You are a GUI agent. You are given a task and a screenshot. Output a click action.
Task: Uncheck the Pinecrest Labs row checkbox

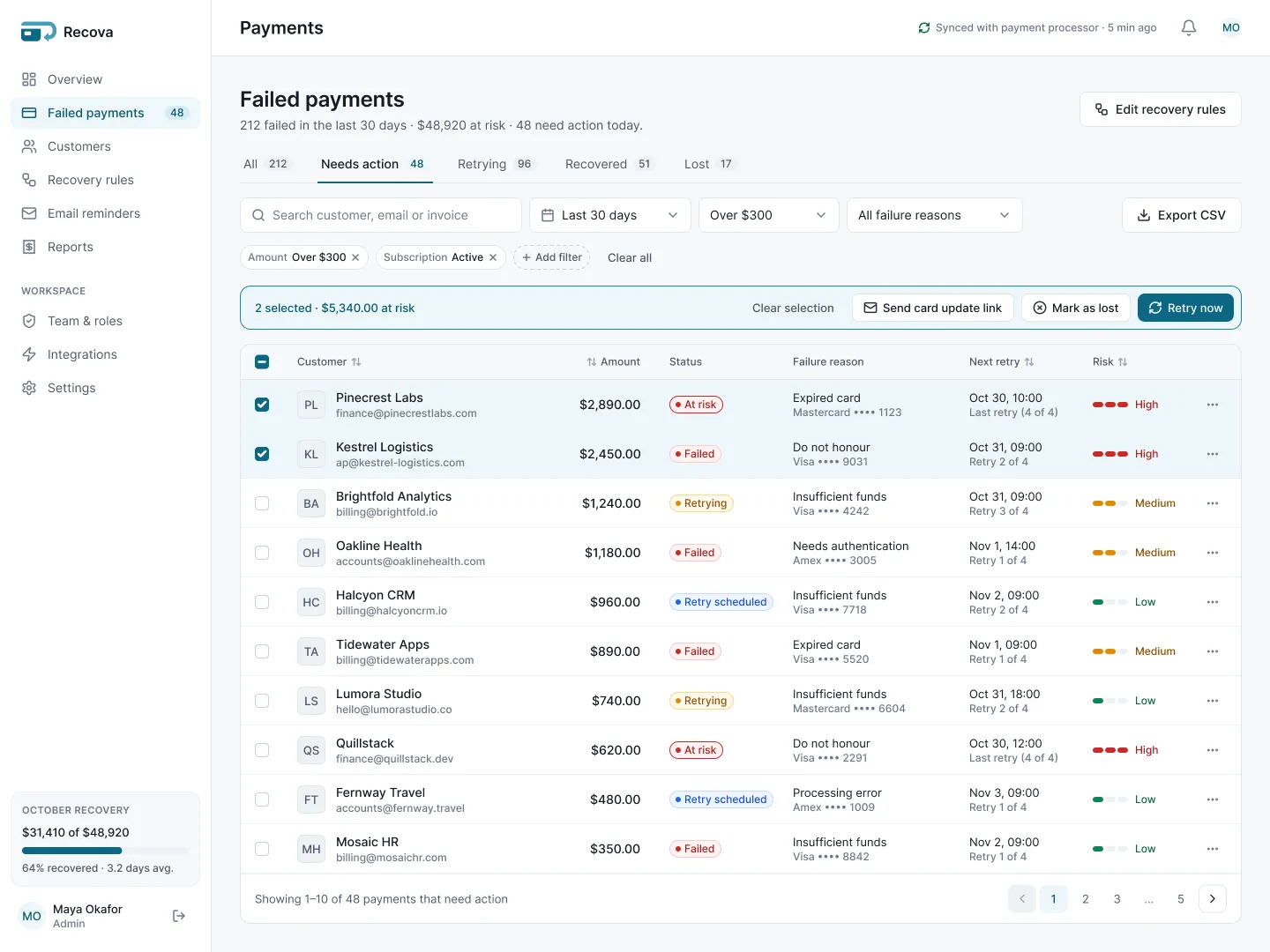point(262,405)
